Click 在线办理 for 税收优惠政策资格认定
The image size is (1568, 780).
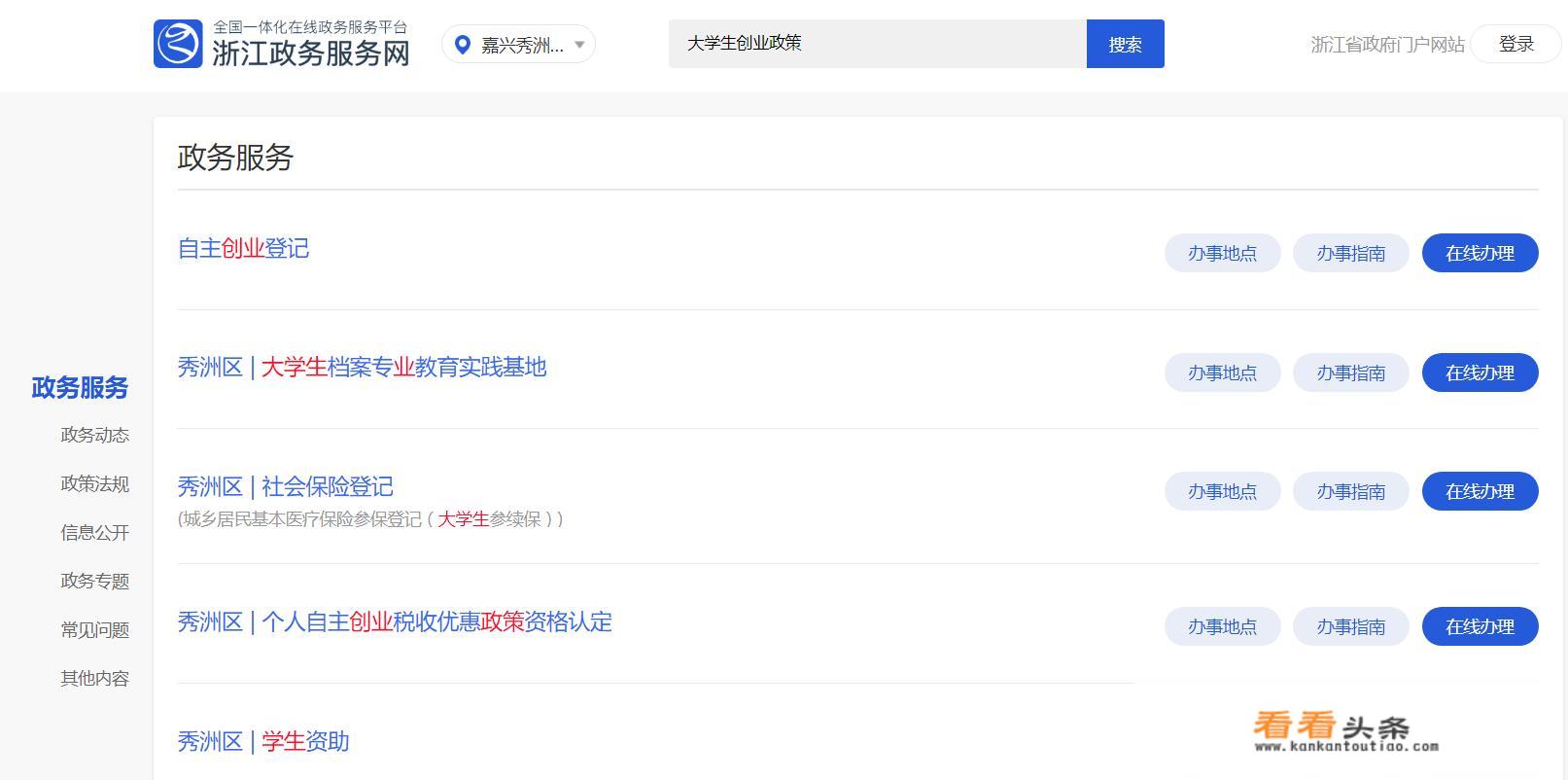[1480, 626]
